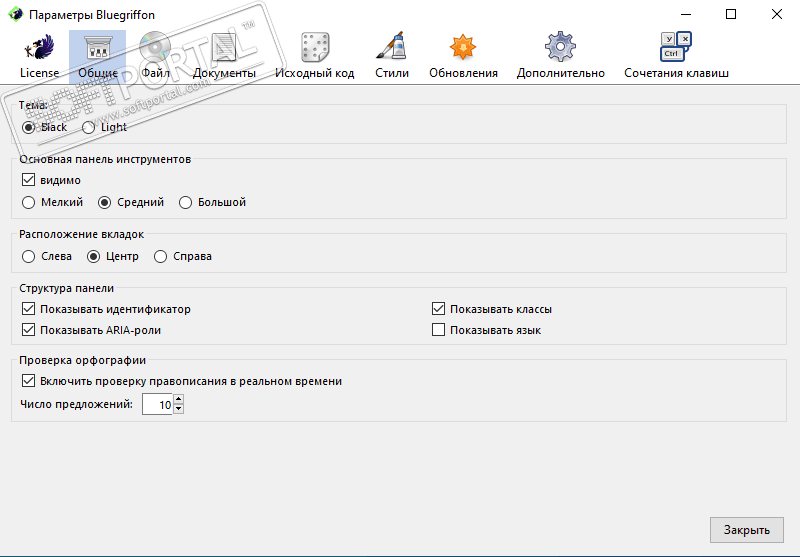Toggle Показывать идентификатор checkbox
Image resolution: width=800 pixels, height=557 pixels.
(29, 309)
